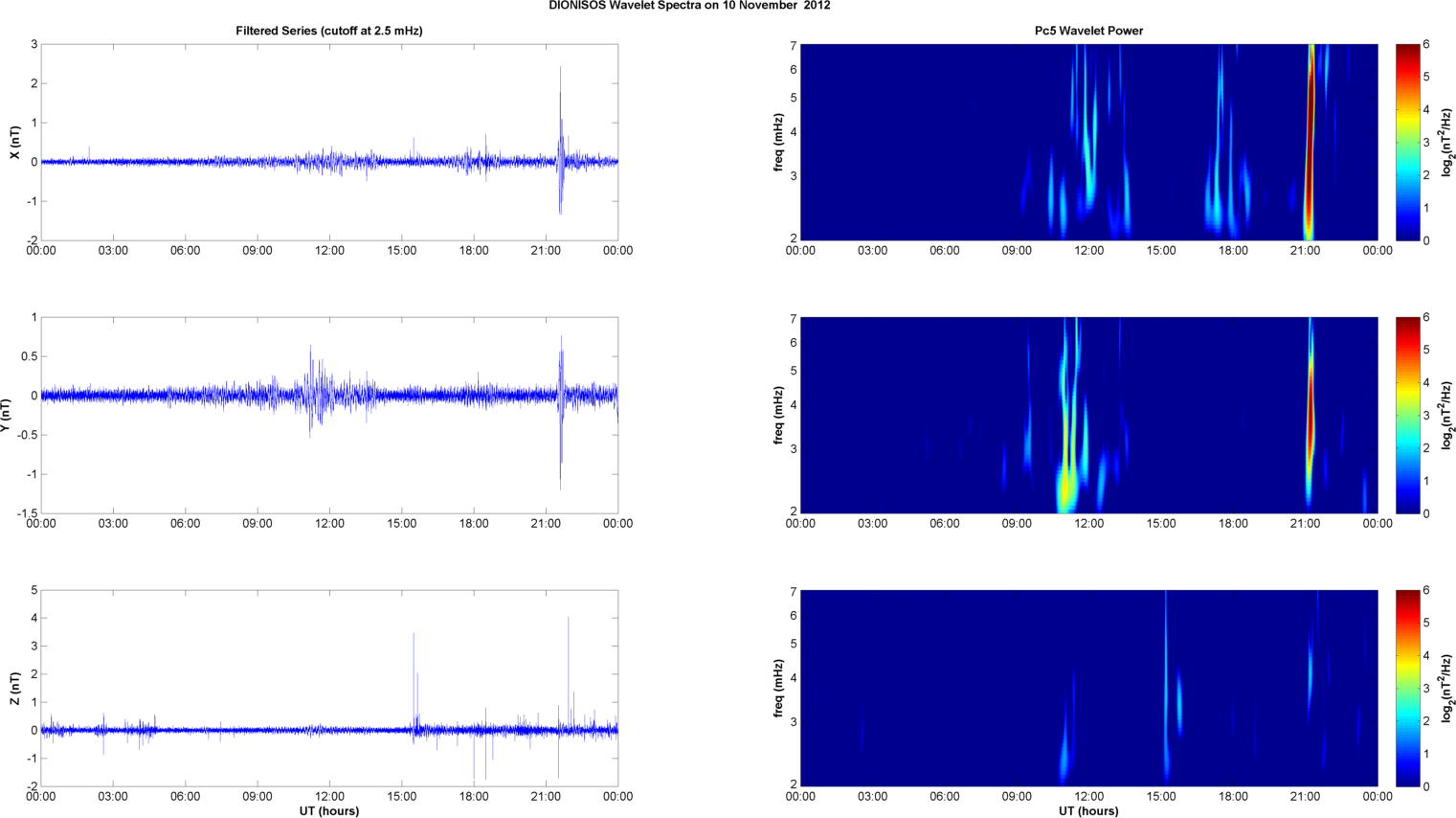Click the "15:00" tick below the bottom spectrogram

pos(1161,797)
